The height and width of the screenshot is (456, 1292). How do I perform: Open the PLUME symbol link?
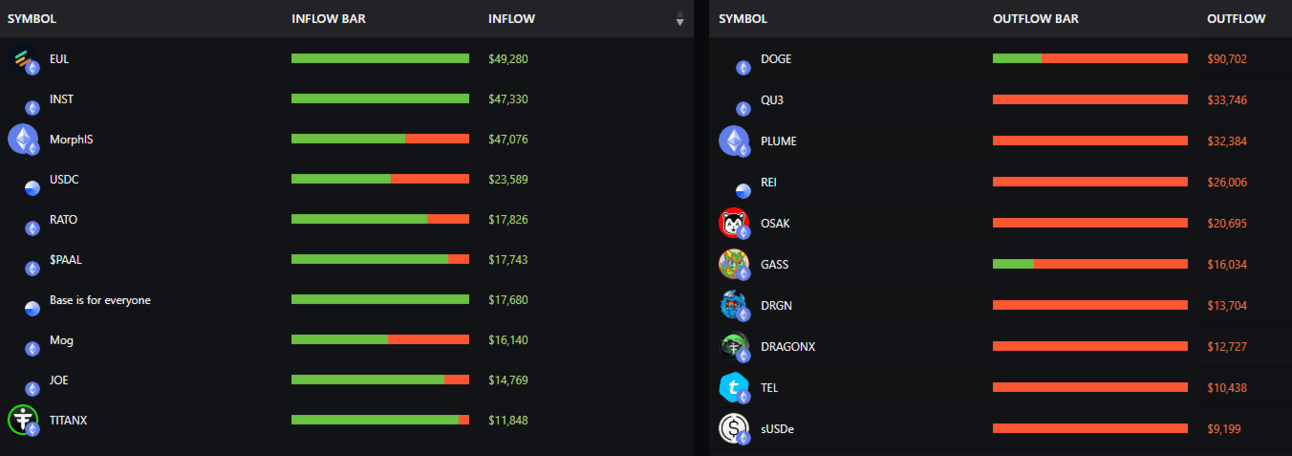779,141
